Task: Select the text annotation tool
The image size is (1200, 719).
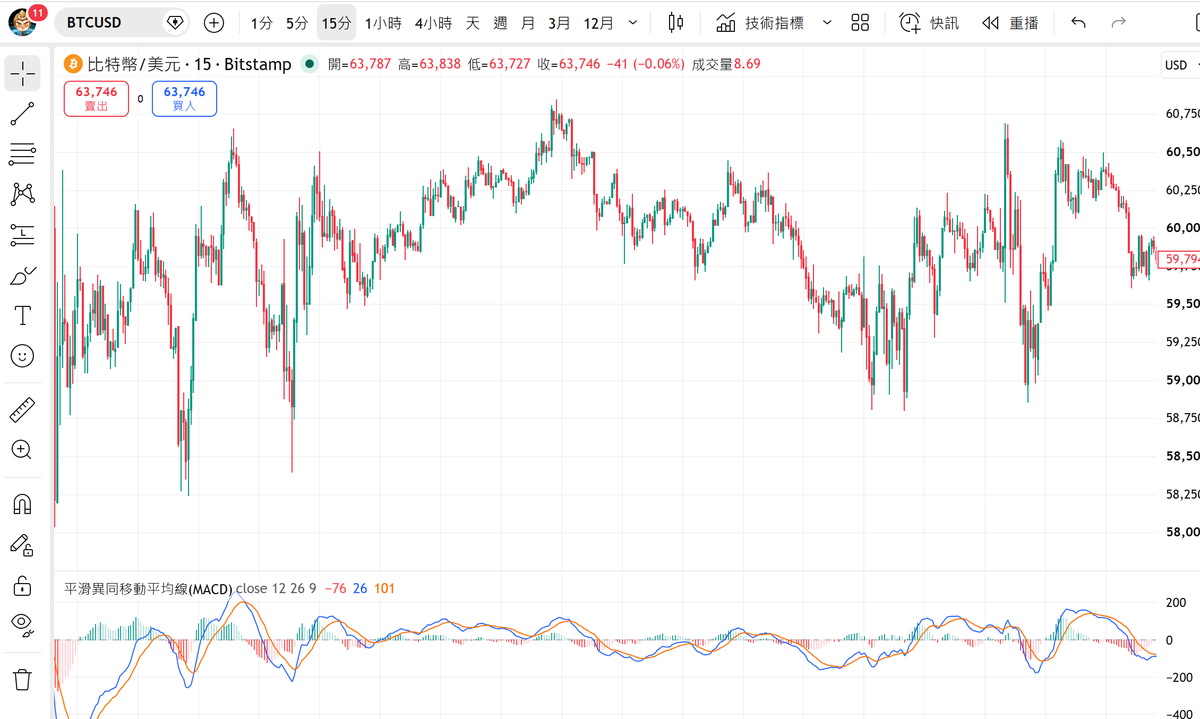Action: click(22, 316)
